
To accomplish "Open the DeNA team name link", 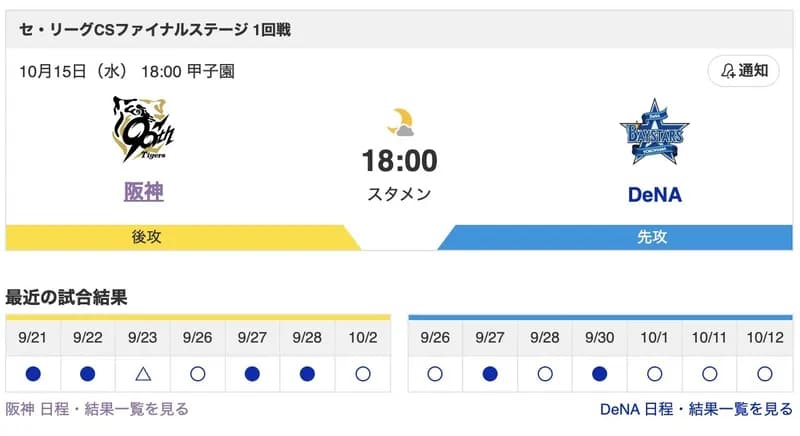I will pyautogui.click(x=655, y=194).
